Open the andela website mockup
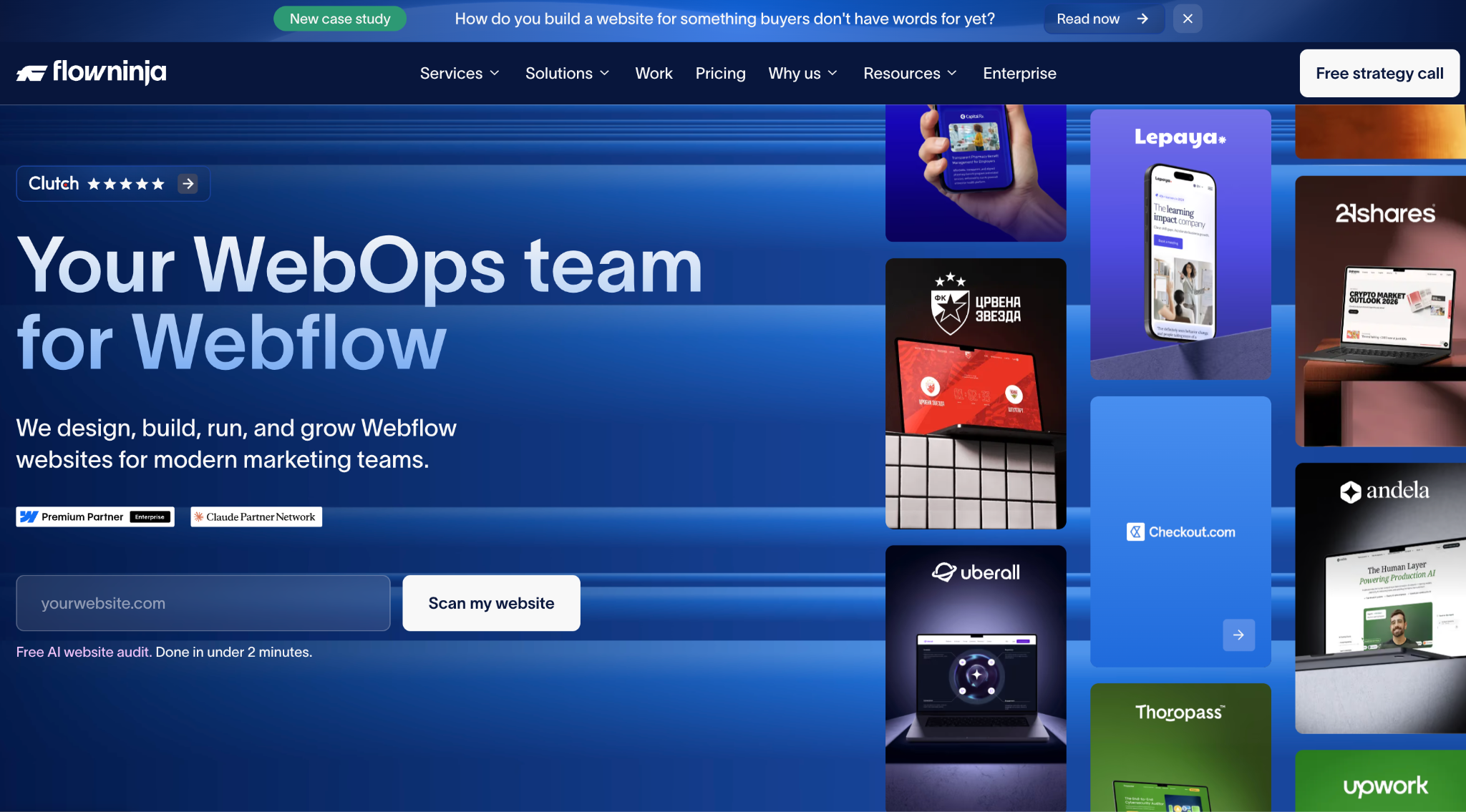Viewport: 1466px width, 812px height. pos(1380,598)
